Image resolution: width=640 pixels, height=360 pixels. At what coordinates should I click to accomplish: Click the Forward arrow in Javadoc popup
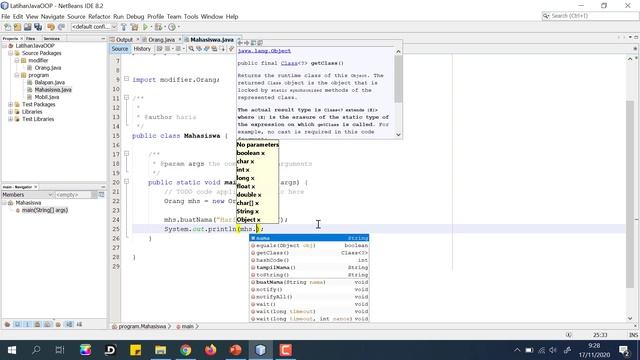(x=247, y=42)
